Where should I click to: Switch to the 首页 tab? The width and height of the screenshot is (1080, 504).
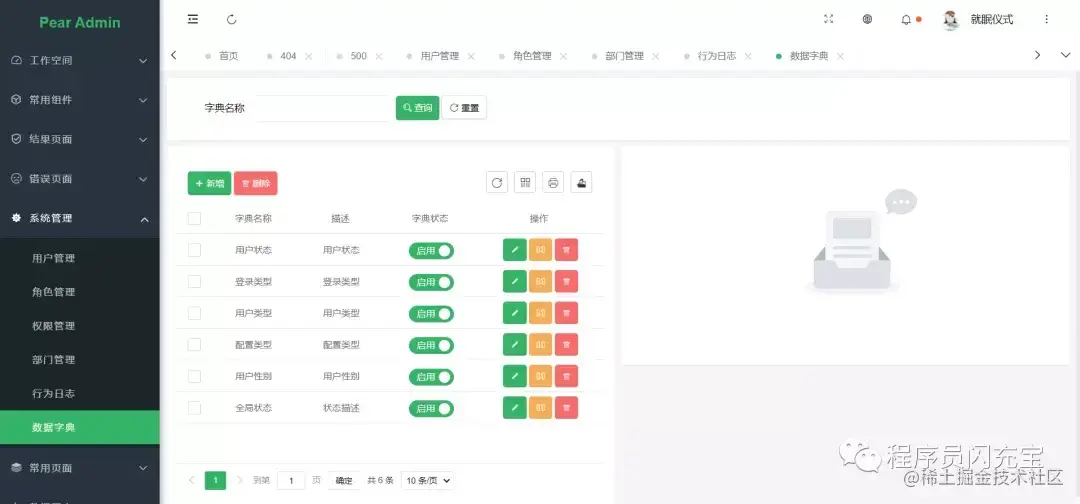[222, 56]
